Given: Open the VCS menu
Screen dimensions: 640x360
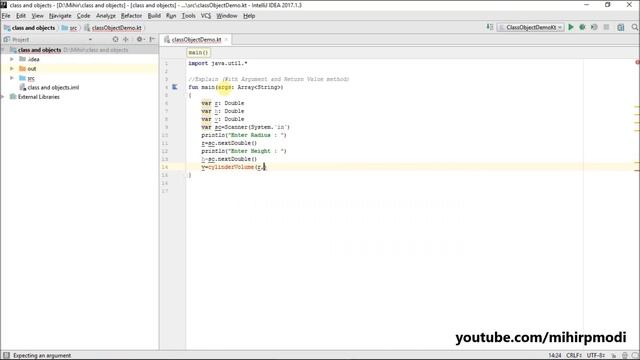Looking at the screenshot, I should pyautogui.click(x=206, y=16).
